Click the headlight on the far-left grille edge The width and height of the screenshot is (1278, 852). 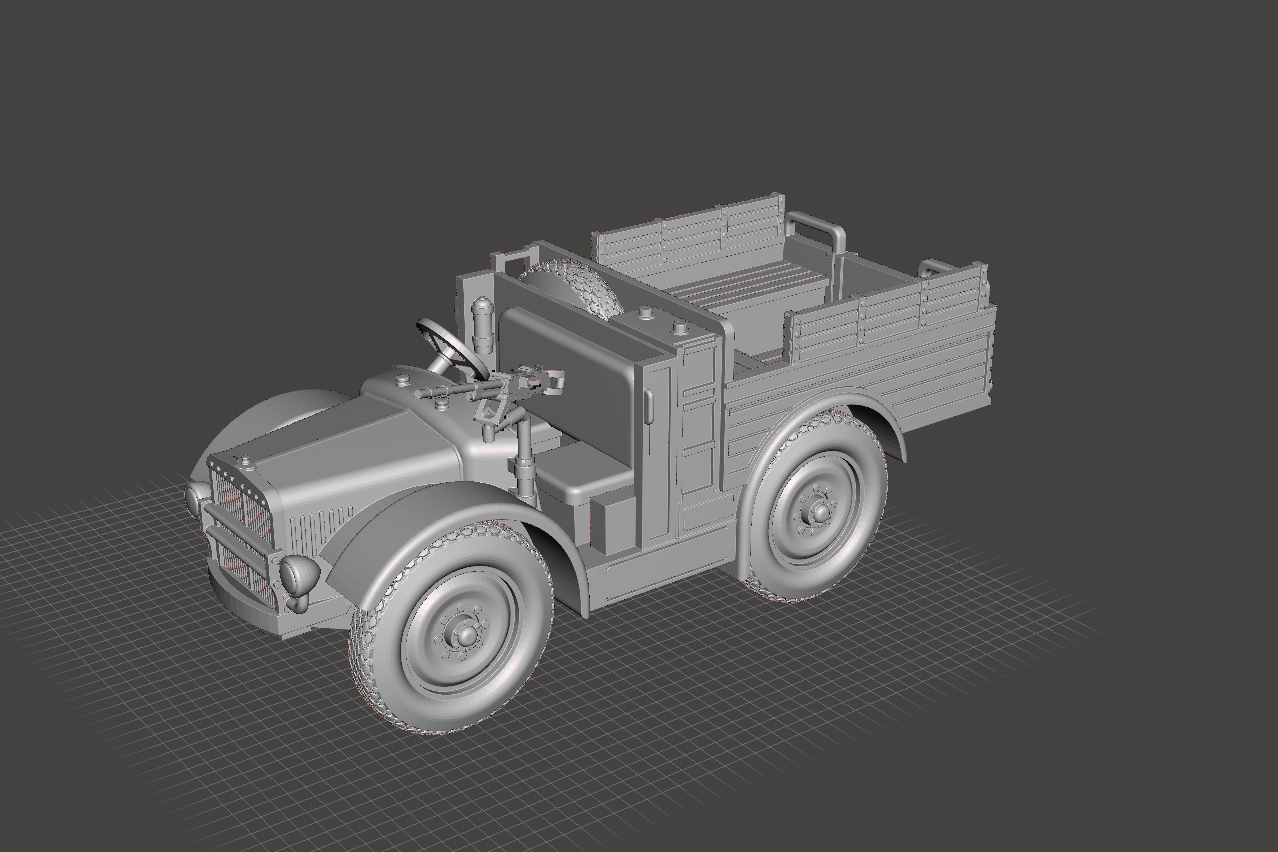[x=196, y=499]
